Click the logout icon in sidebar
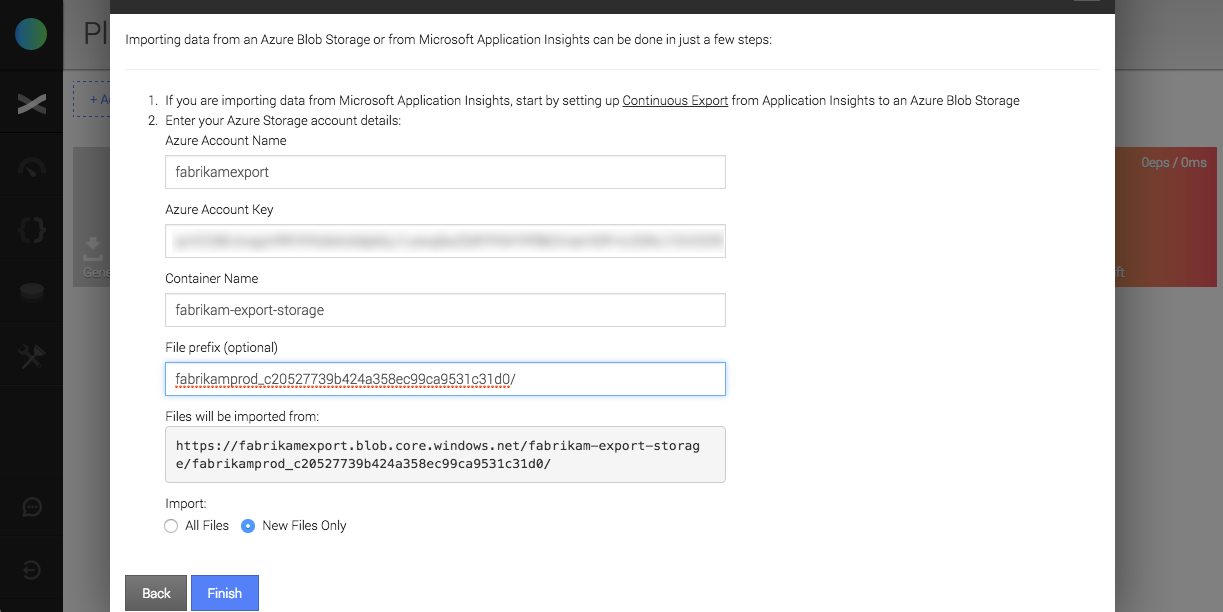The image size is (1223, 612). coord(31,570)
